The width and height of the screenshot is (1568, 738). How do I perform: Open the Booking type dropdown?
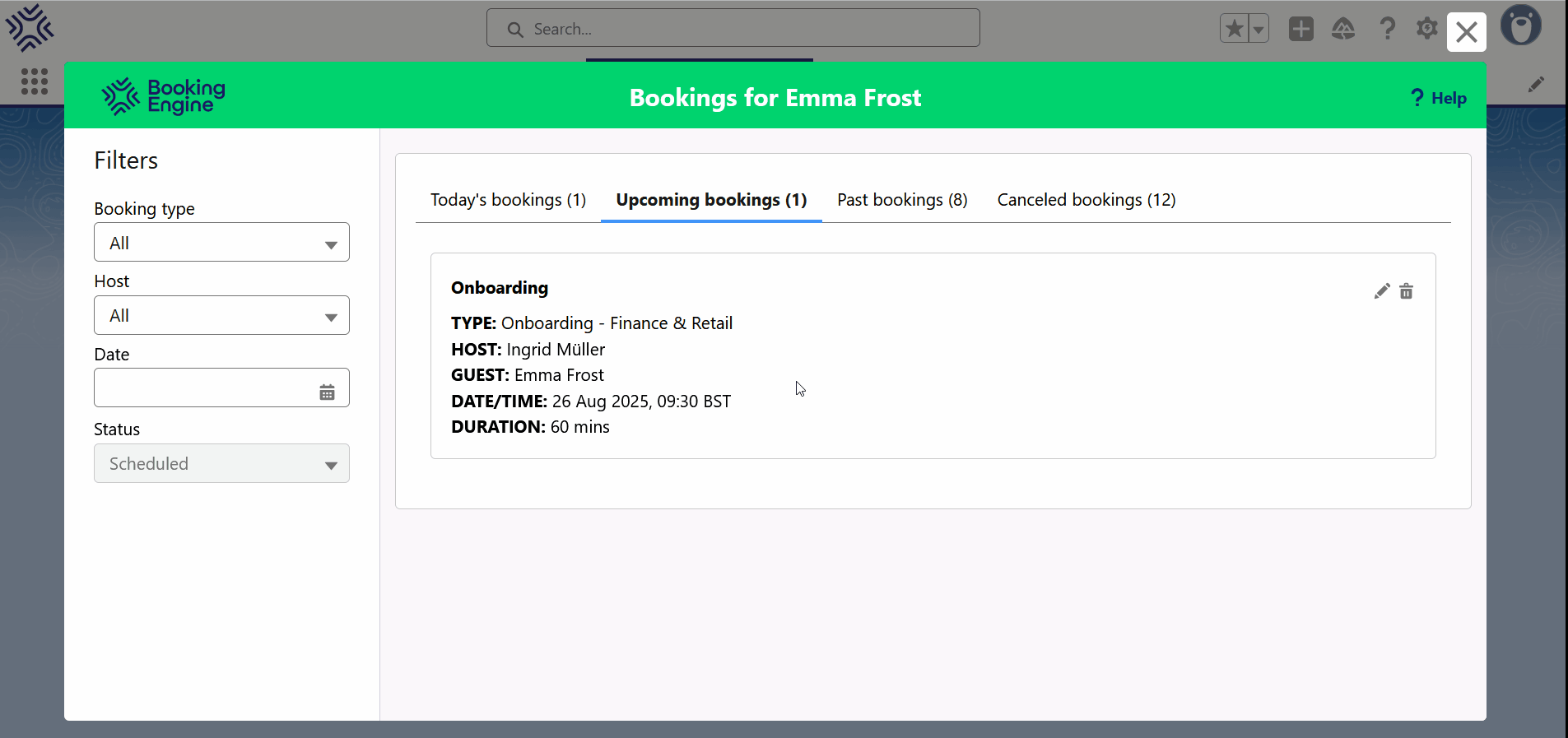(x=221, y=243)
